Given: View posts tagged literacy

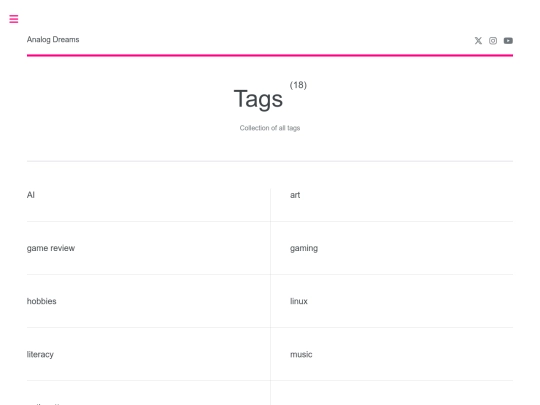Looking at the screenshot, I should 40,354.
